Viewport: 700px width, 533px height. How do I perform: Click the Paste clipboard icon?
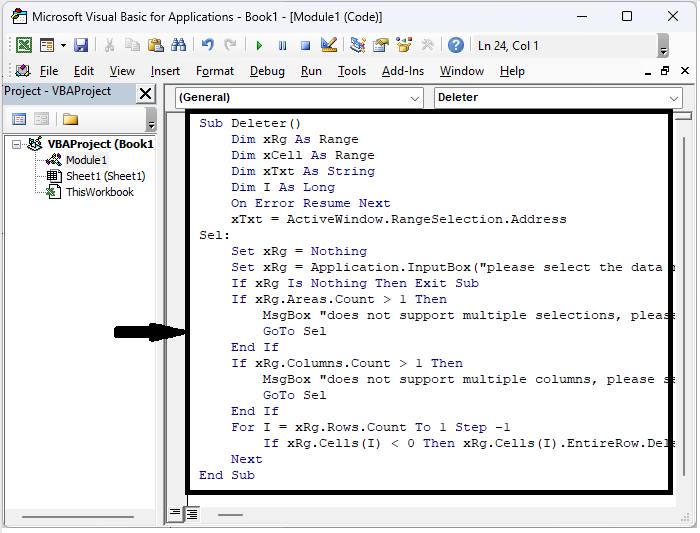pos(155,45)
